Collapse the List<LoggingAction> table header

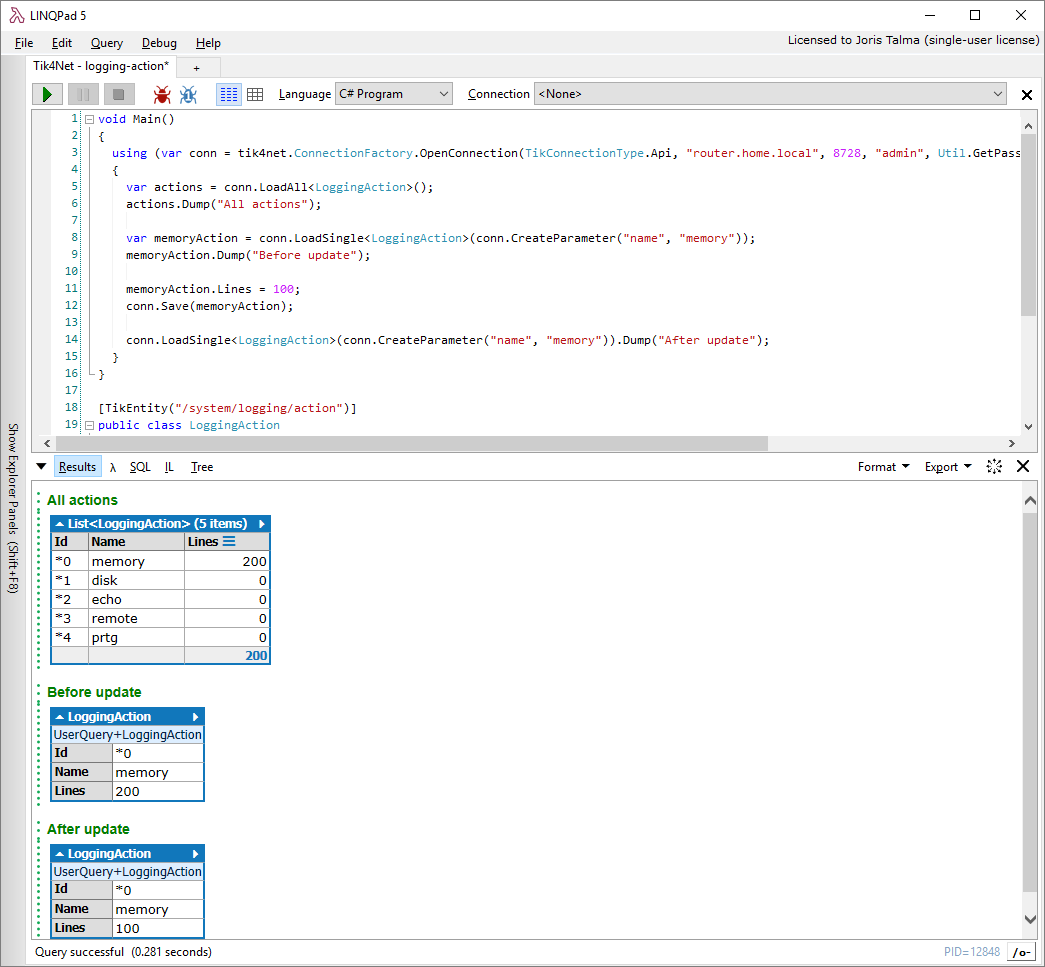[x=59, y=524]
